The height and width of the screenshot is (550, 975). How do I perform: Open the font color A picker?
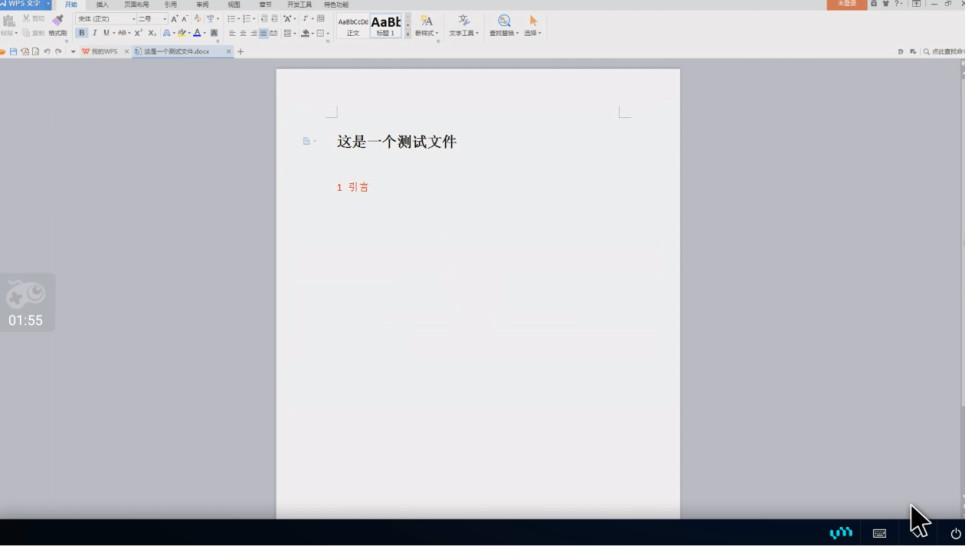(197, 33)
